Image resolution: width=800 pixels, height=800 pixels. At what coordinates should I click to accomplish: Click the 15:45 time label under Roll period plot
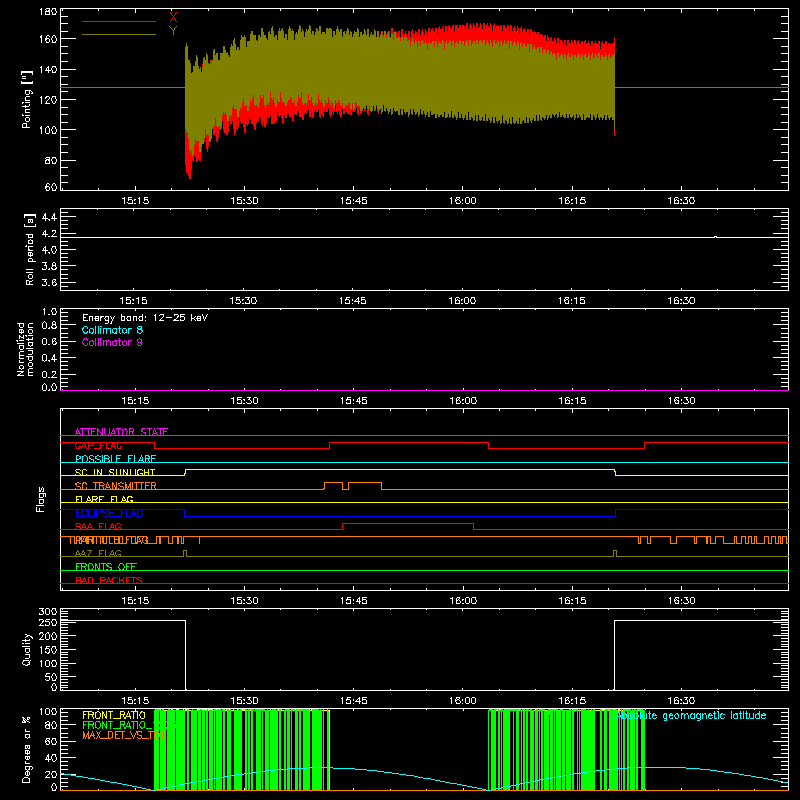tap(353, 301)
